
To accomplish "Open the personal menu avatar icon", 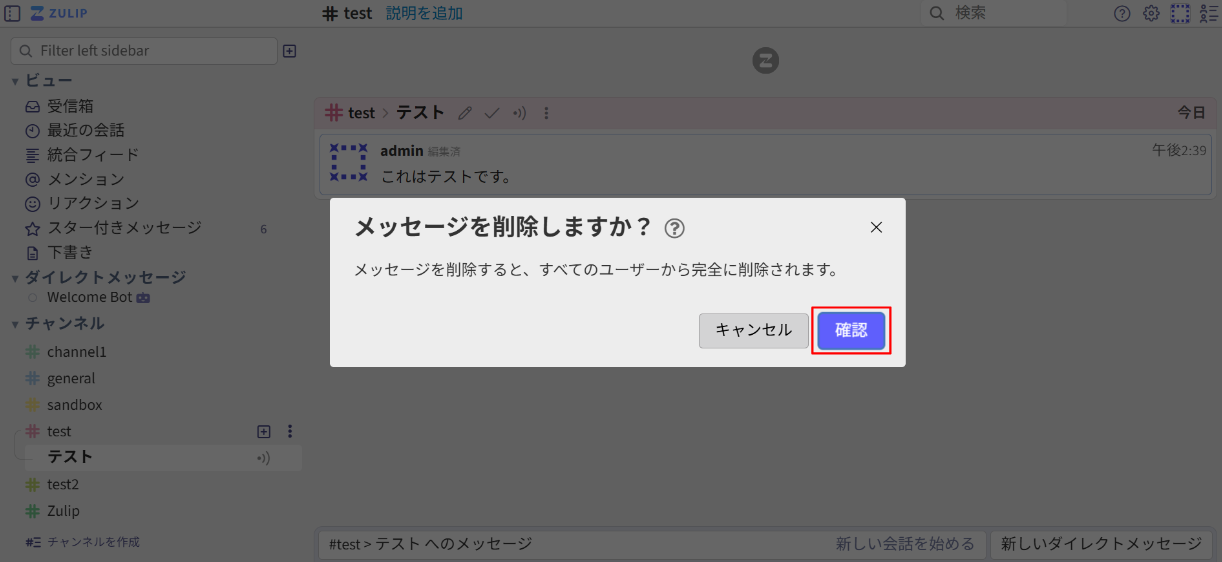I will [1180, 13].
